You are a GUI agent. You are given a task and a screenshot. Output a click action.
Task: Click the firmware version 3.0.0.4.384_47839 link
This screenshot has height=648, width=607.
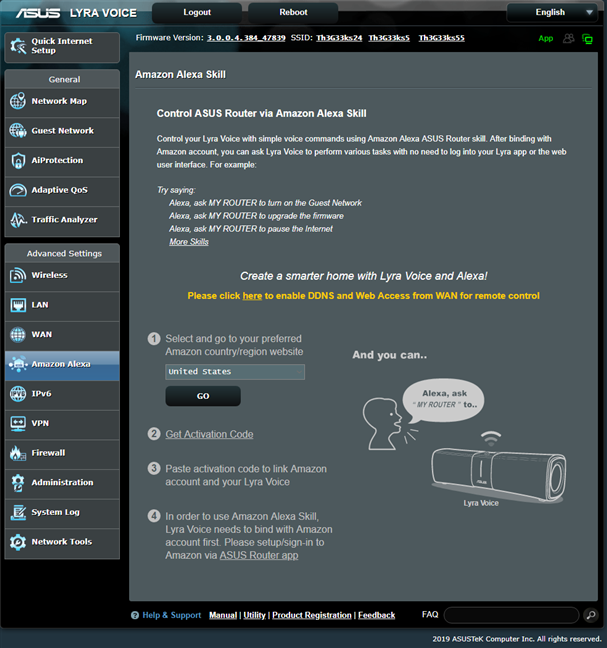pos(246,38)
